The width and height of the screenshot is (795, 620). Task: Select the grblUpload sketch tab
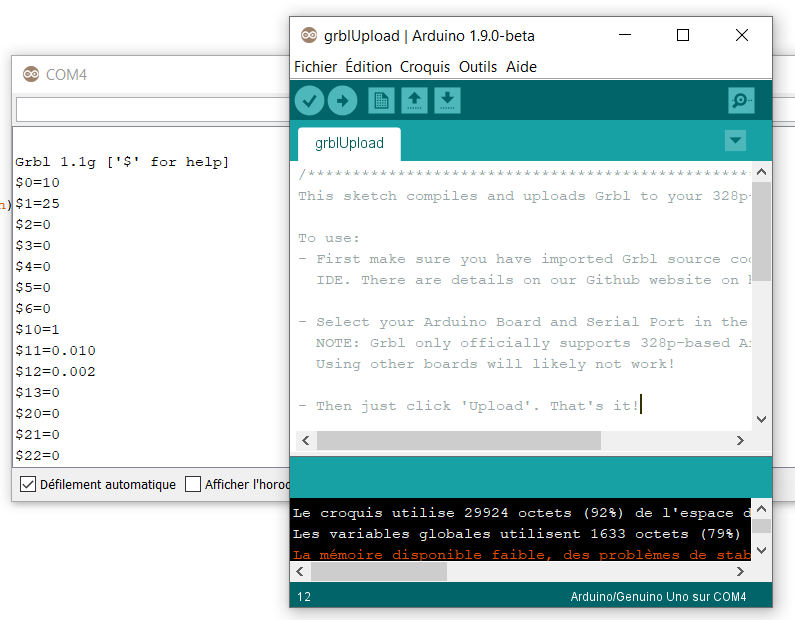click(x=349, y=143)
